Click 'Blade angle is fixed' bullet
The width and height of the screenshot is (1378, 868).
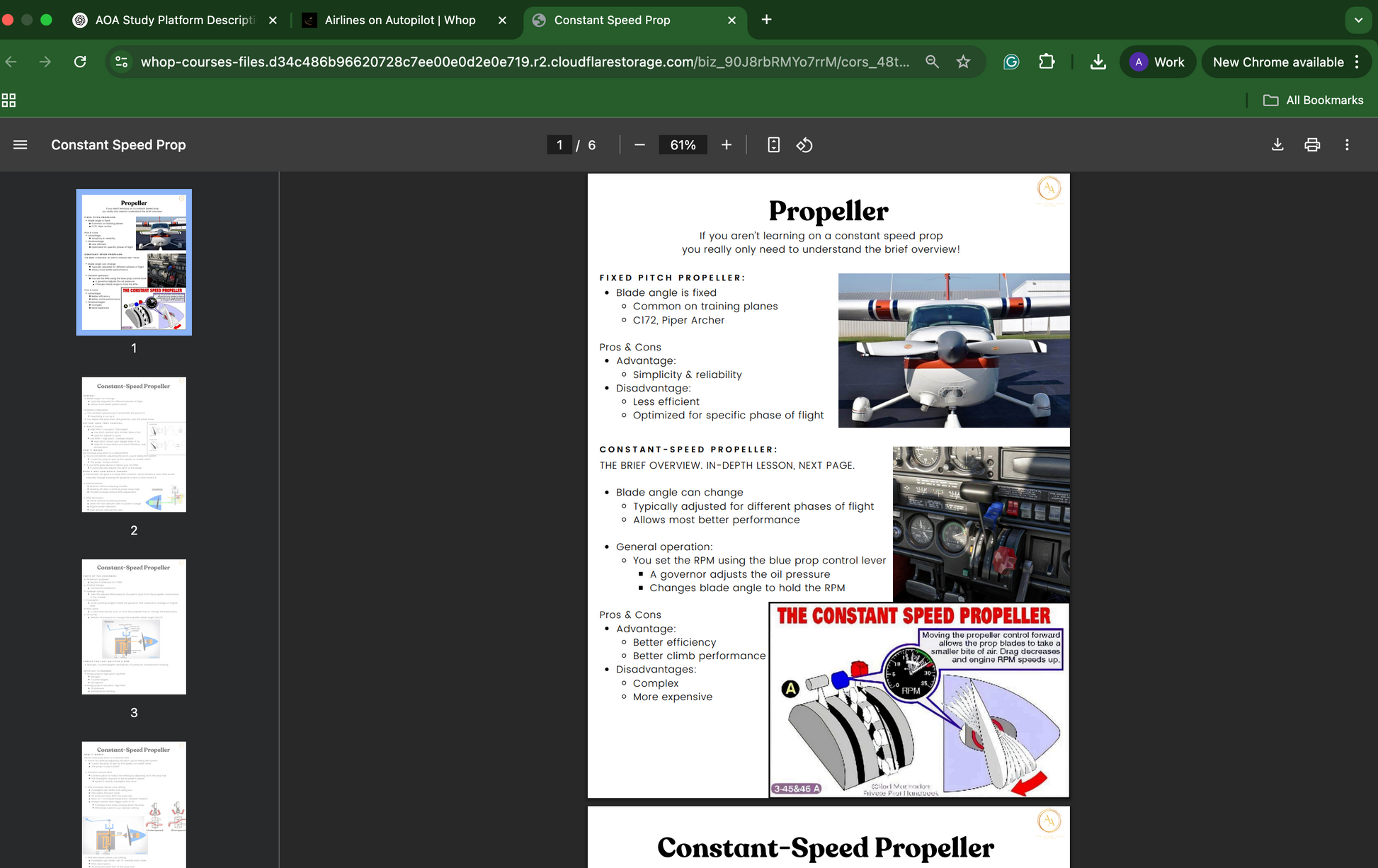point(666,292)
